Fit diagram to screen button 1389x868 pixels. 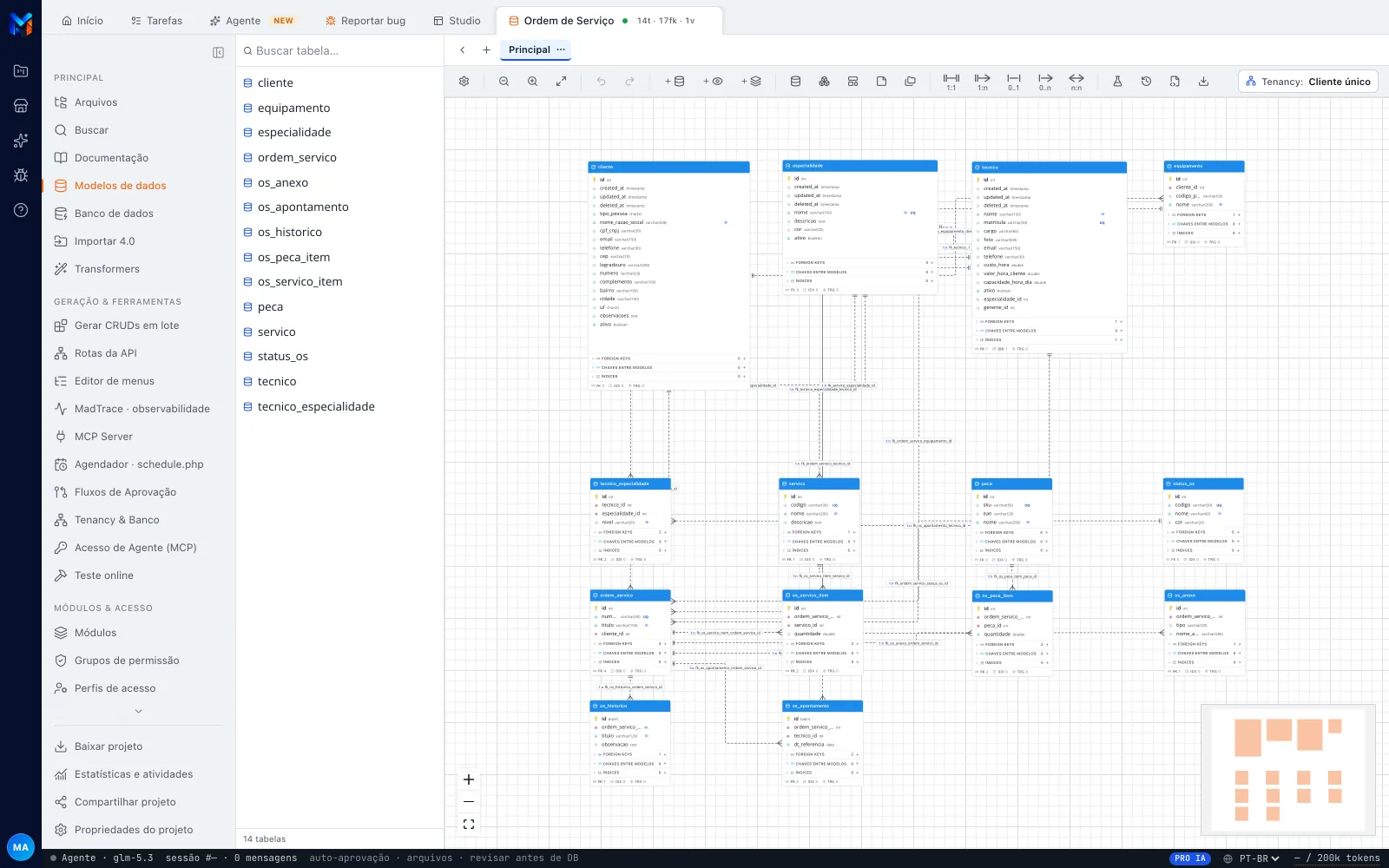coord(469,825)
